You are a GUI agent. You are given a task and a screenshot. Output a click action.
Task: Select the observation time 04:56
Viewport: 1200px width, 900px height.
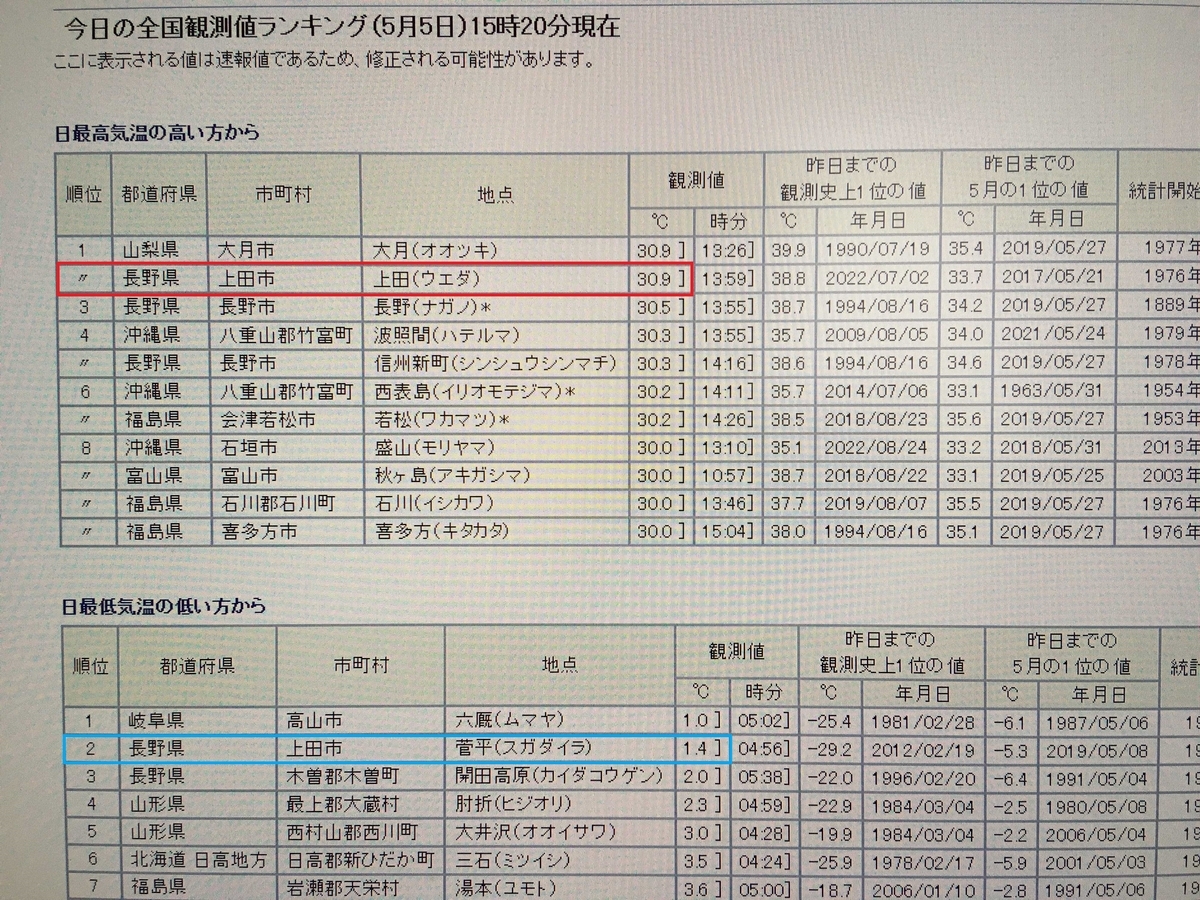tap(765, 748)
